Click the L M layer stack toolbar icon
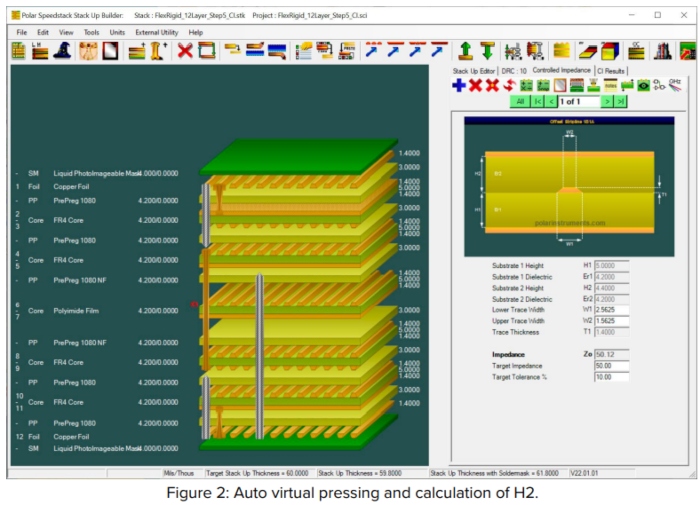Screen dimensions: 700x505 [x=40, y=50]
